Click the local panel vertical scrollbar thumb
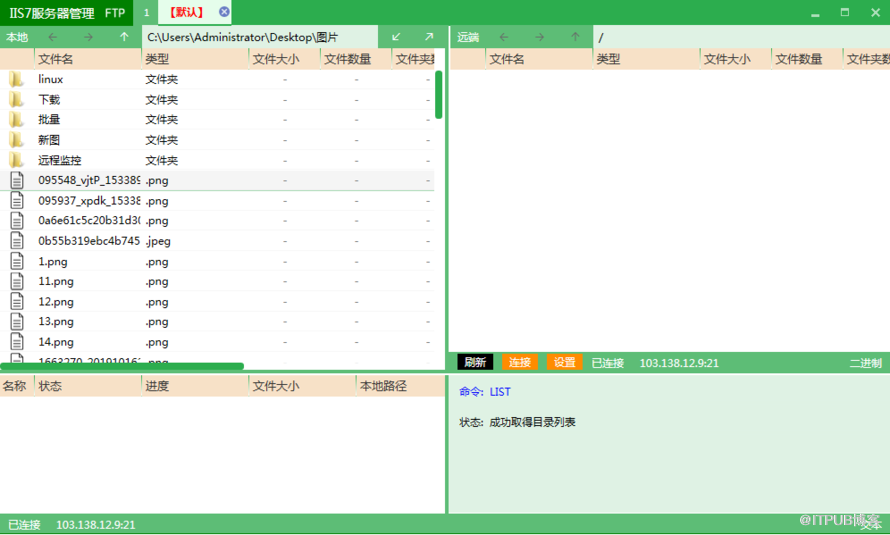The width and height of the screenshot is (890, 535). (x=439, y=94)
